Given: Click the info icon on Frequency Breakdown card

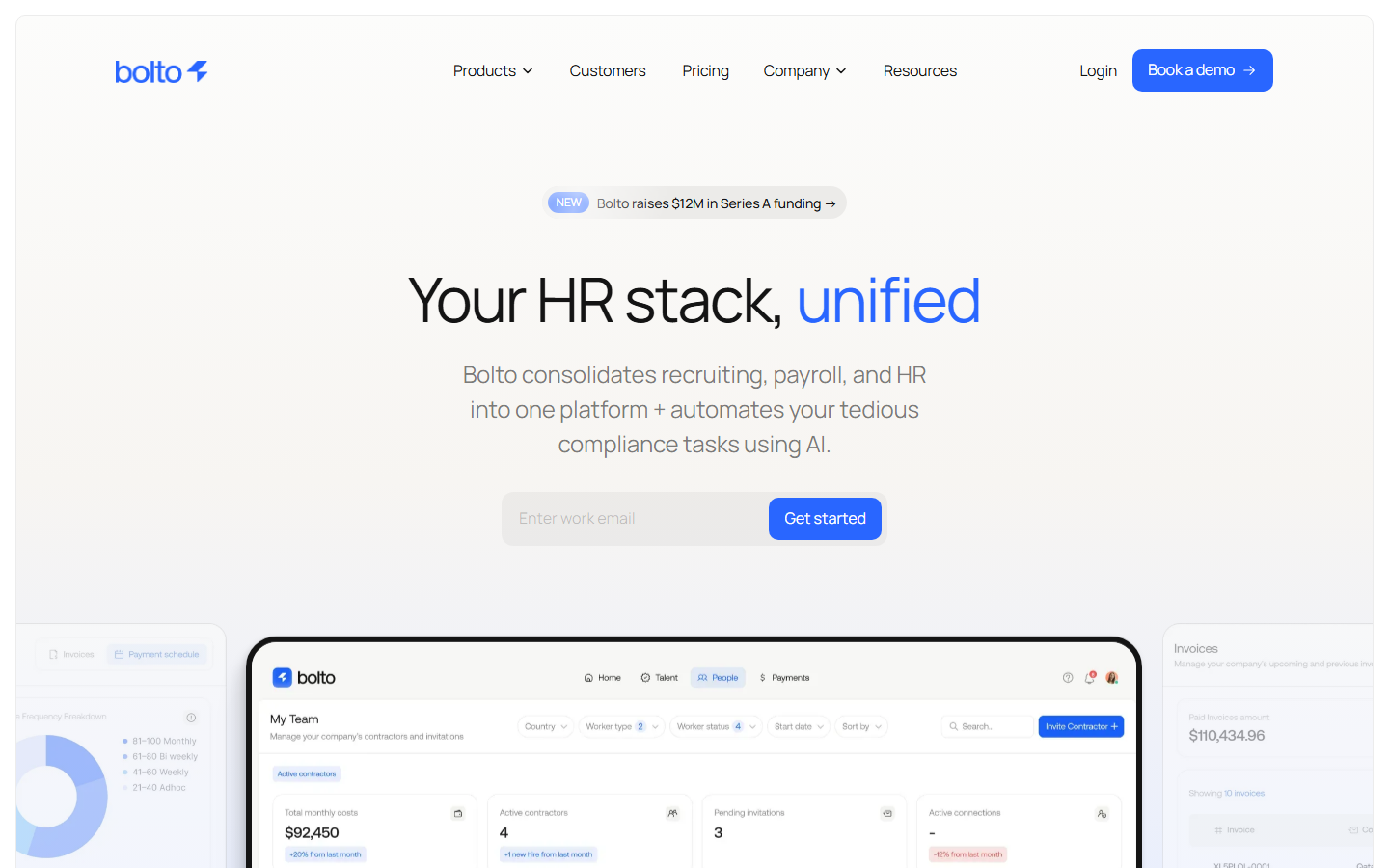Looking at the screenshot, I should [x=191, y=718].
